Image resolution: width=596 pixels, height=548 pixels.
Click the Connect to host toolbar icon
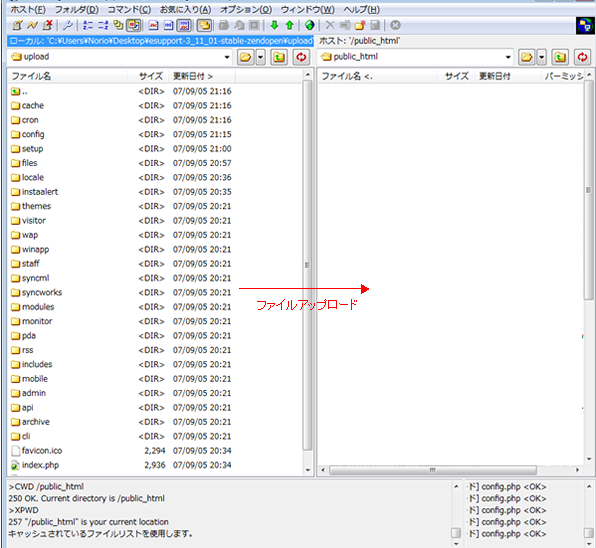pyautogui.click(x=17, y=25)
